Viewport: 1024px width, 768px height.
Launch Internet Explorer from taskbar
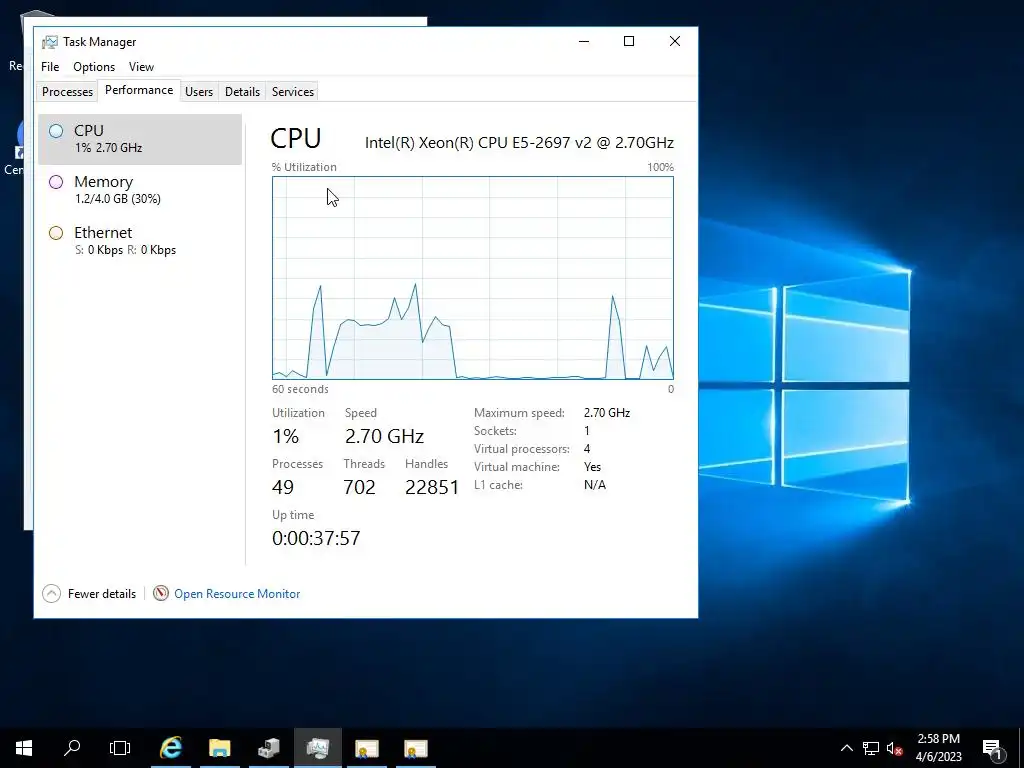pyautogui.click(x=171, y=748)
